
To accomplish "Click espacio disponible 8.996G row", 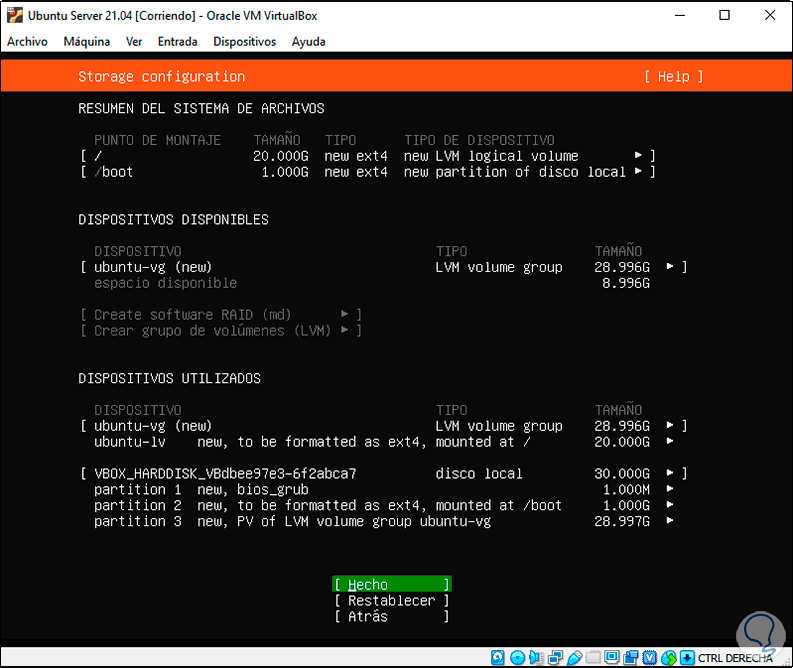I will tap(372, 283).
